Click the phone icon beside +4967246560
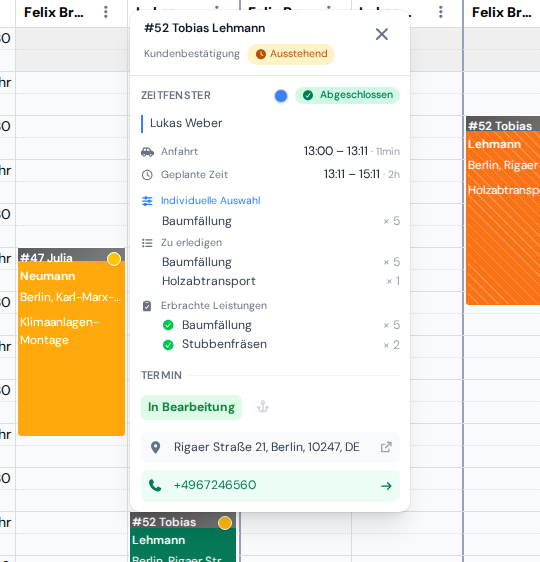This screenshot has height=562, width=540. [155, 485]
